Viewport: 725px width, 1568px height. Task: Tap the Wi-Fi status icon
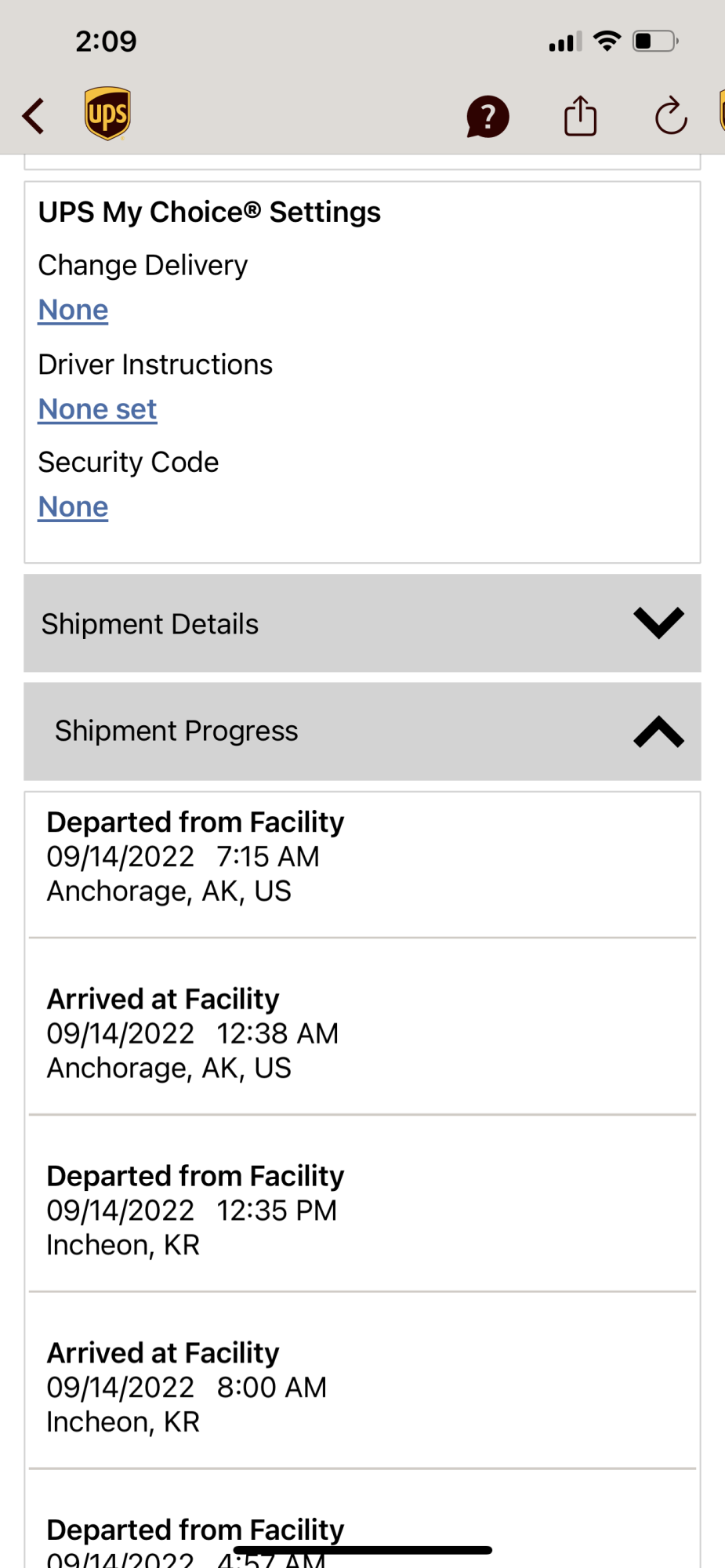(607, 41)
